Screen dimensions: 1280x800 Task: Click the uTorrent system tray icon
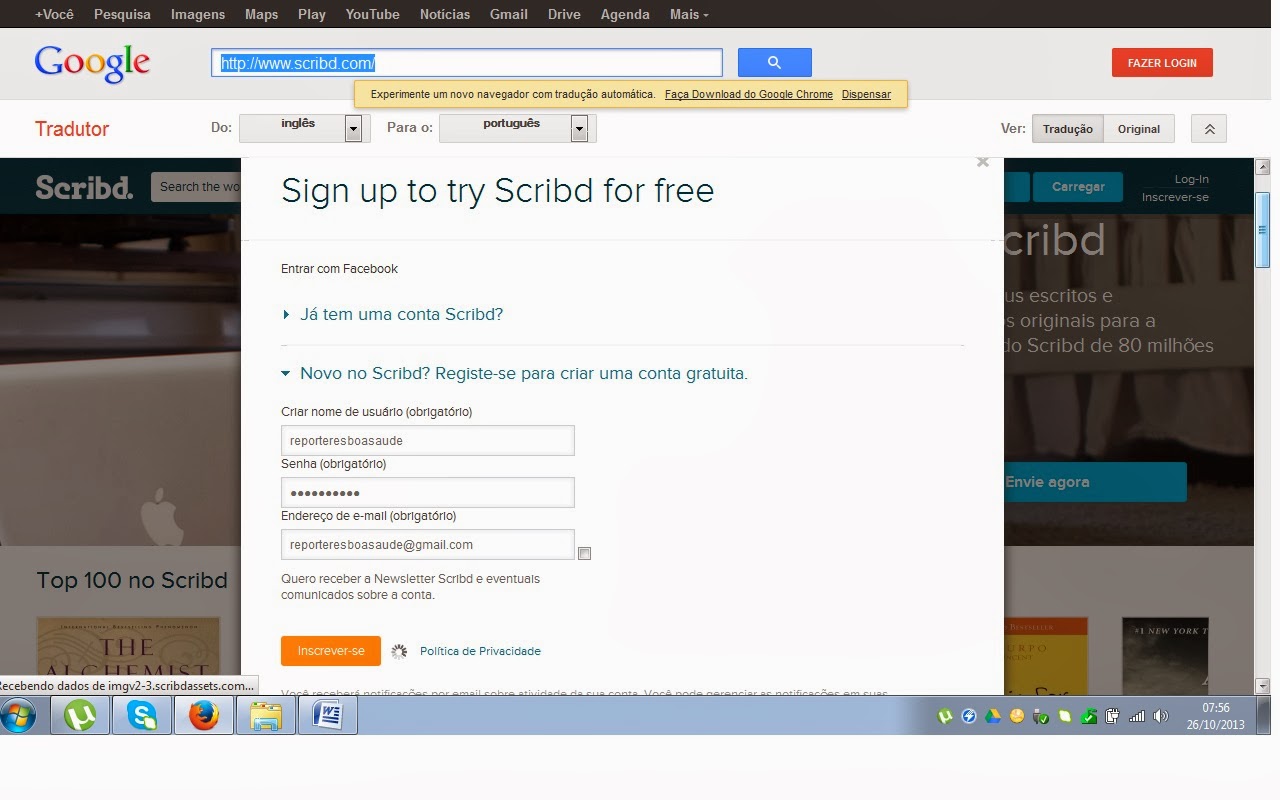(945, 716)
